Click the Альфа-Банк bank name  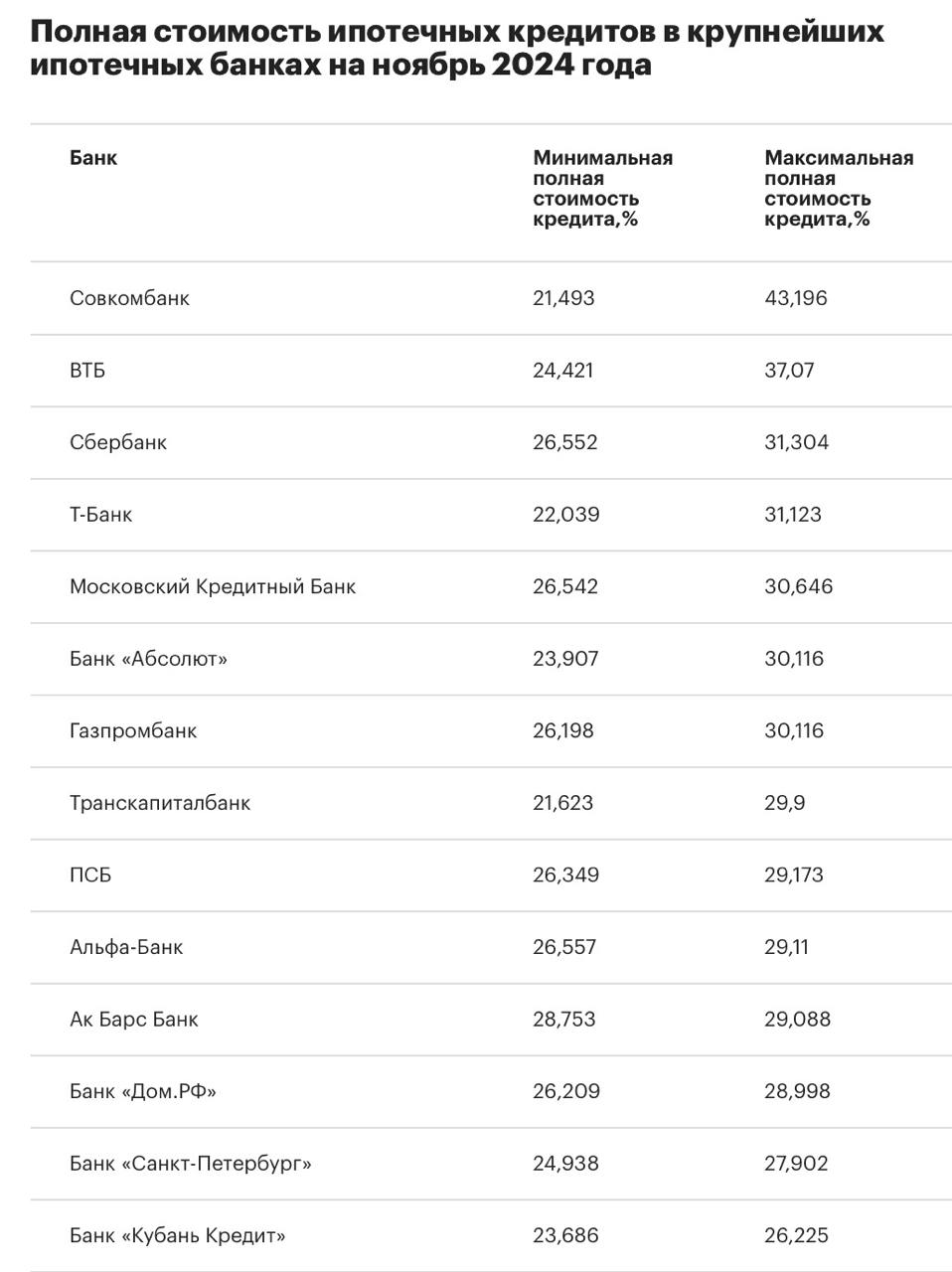126,947
